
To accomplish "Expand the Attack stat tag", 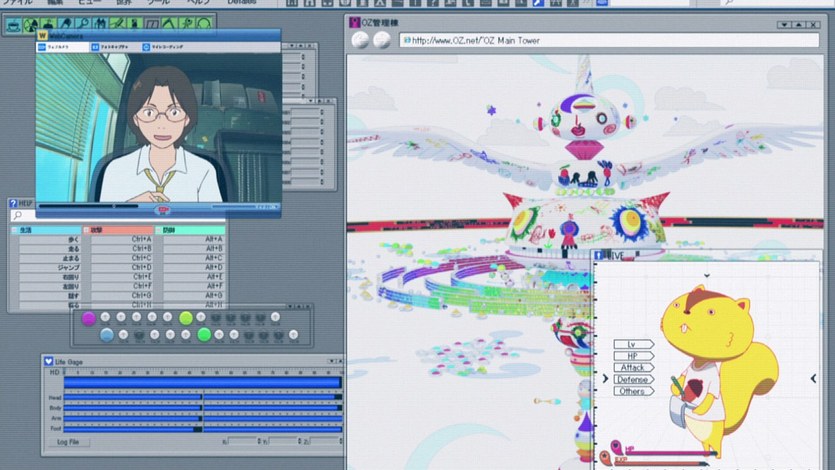I will coord(635,368).
